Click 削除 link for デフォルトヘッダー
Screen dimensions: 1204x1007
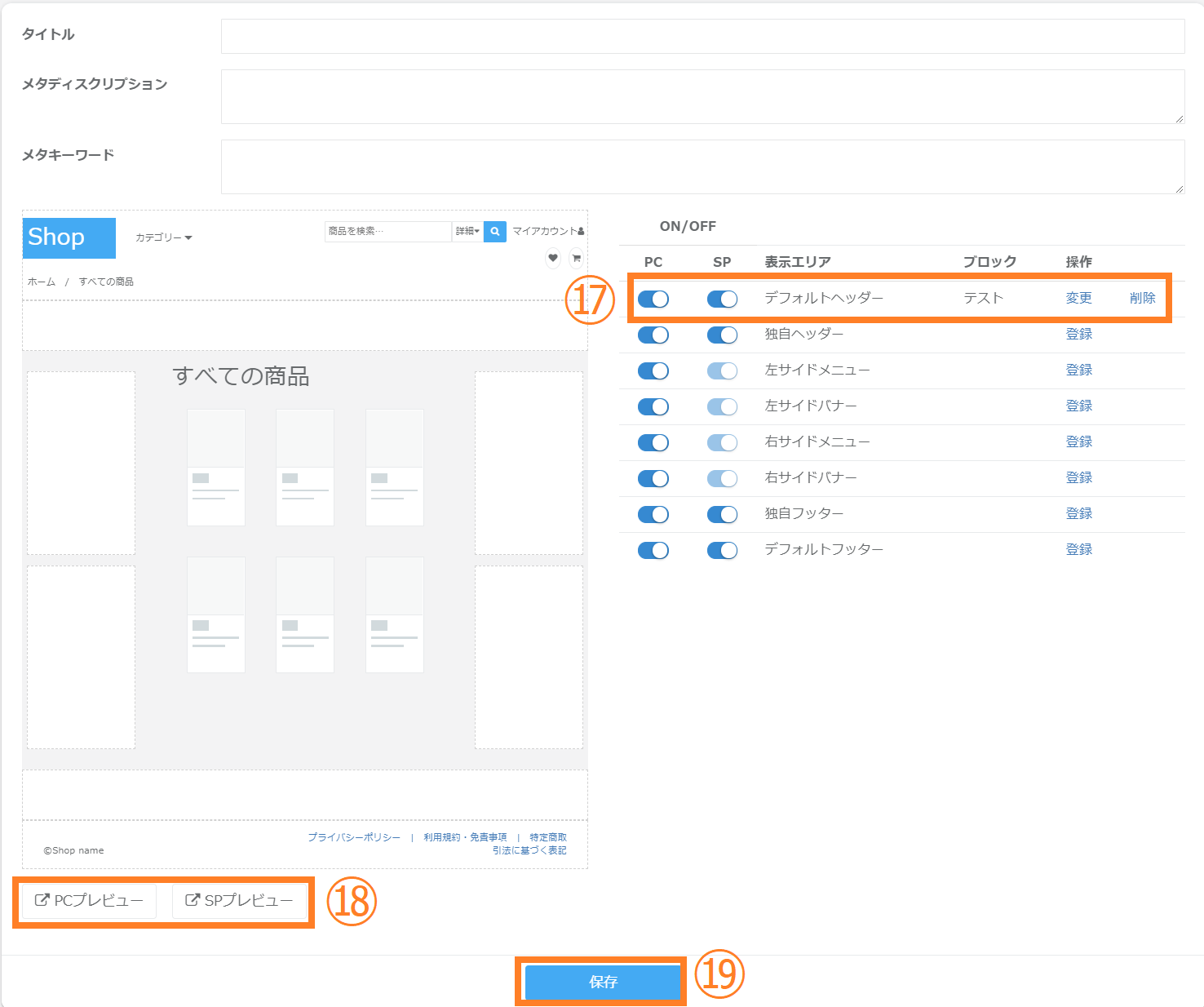pyautogui.click(x=1142, y=298)
